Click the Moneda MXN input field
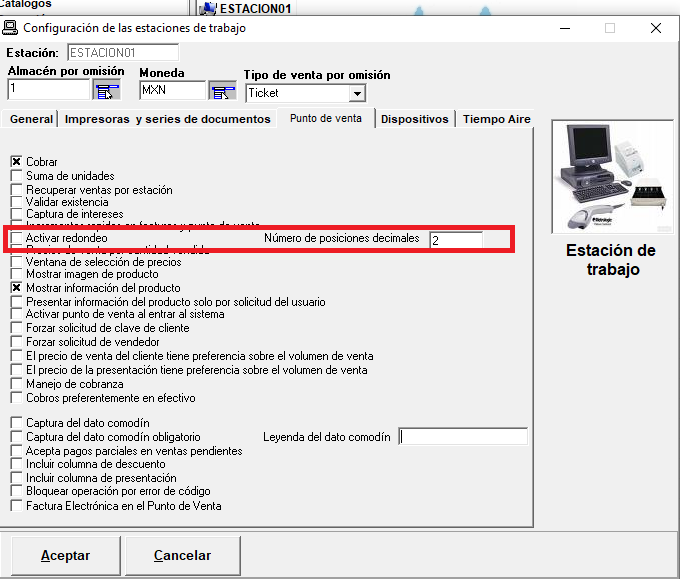The height and width of the screenshot is (579, 680). point(172,90)
